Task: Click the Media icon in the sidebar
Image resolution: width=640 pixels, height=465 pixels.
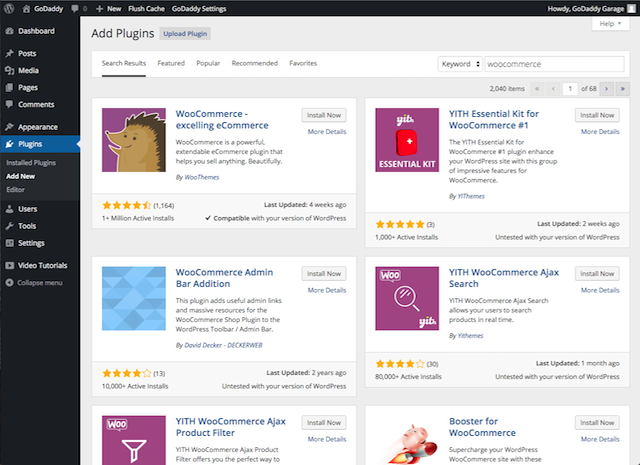Action: 9,70
